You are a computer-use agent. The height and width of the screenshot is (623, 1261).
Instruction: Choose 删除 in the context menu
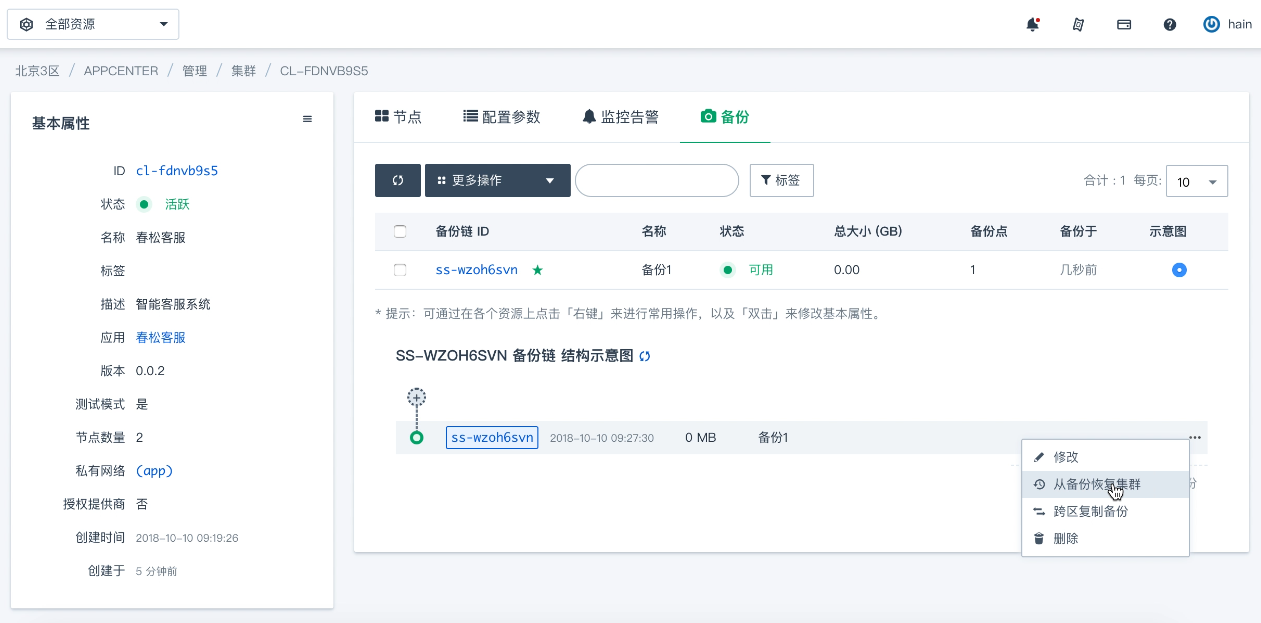1105,538
